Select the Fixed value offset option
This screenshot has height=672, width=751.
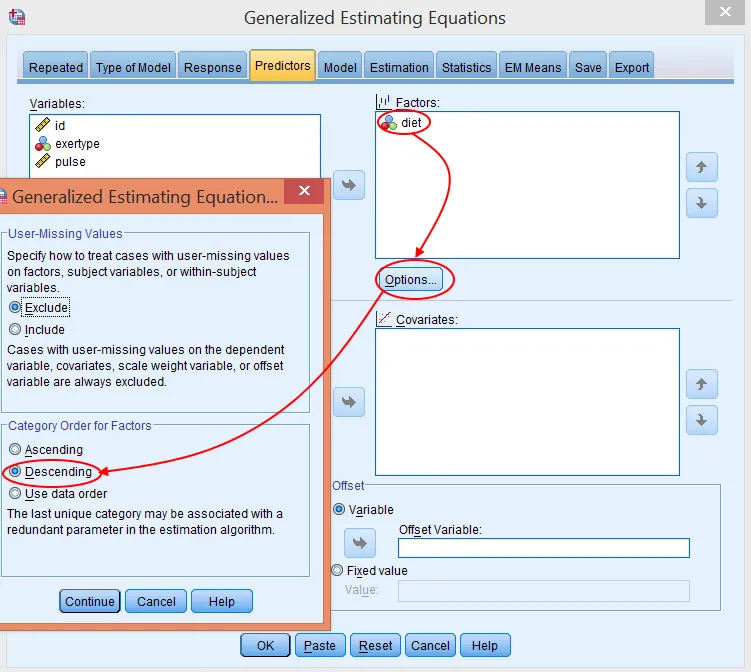tap(339, 570)
